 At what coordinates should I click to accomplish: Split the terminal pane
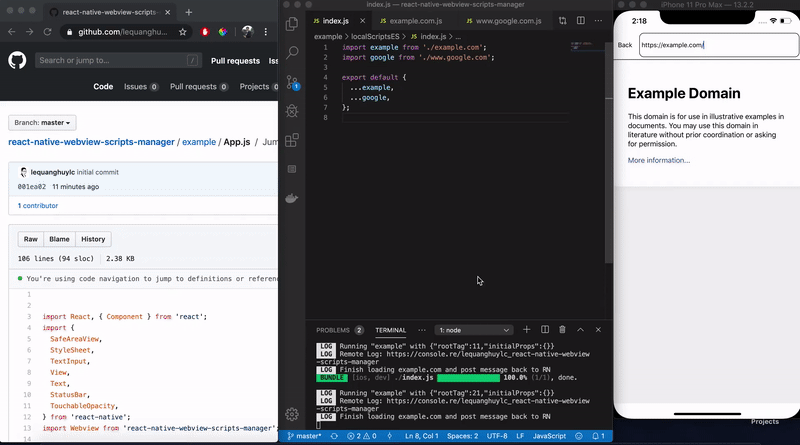[545, 330]
